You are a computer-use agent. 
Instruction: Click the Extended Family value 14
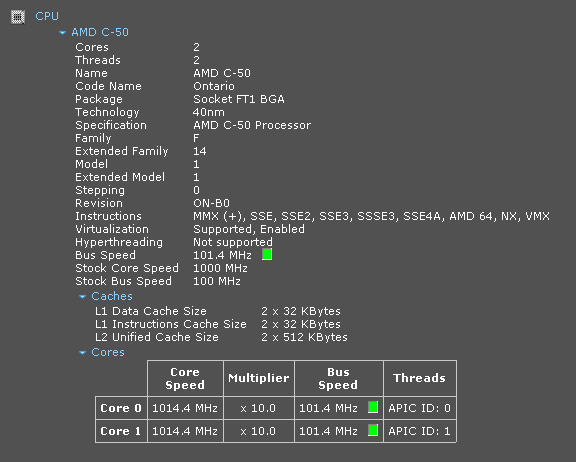point(200,151)
